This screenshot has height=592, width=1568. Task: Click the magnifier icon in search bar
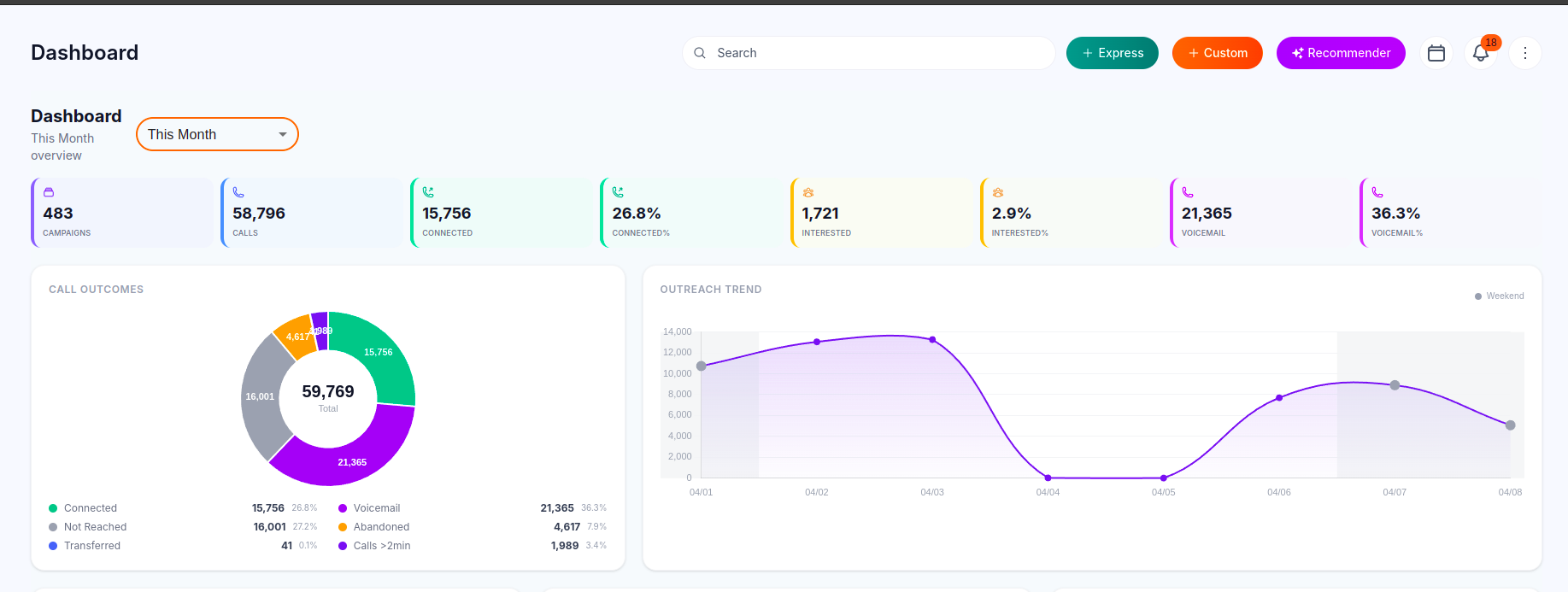pyautogui.click(x=700, y=53)
